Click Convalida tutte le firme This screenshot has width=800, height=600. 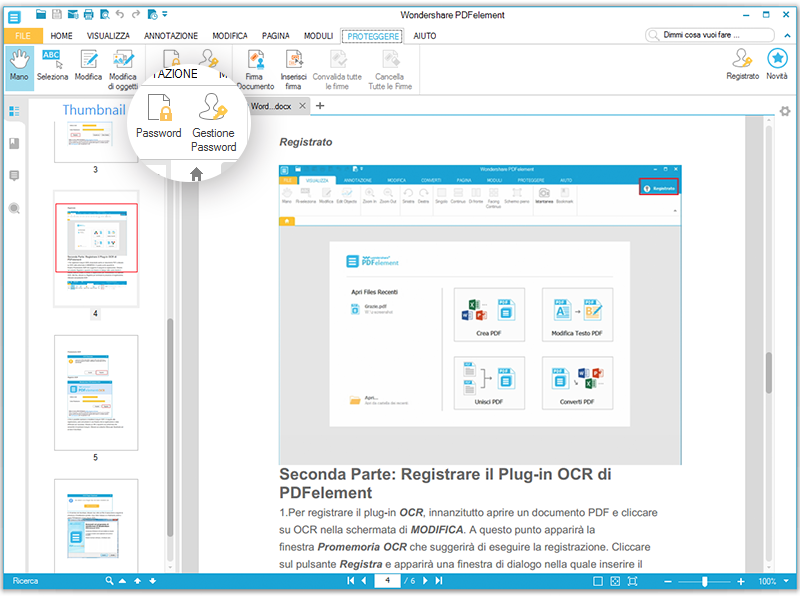[x=337, y=70]
